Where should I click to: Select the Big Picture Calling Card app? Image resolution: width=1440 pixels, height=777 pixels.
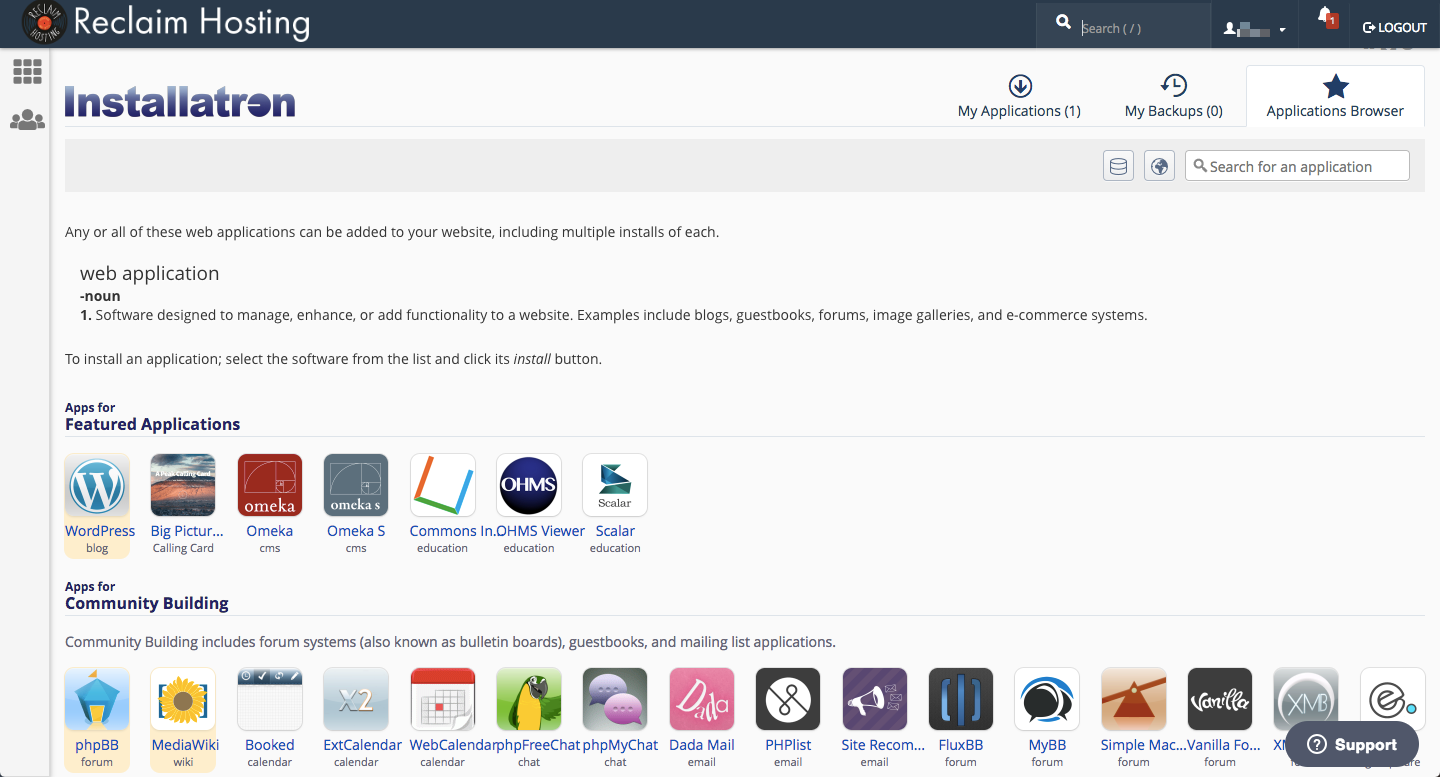[183, 486]
